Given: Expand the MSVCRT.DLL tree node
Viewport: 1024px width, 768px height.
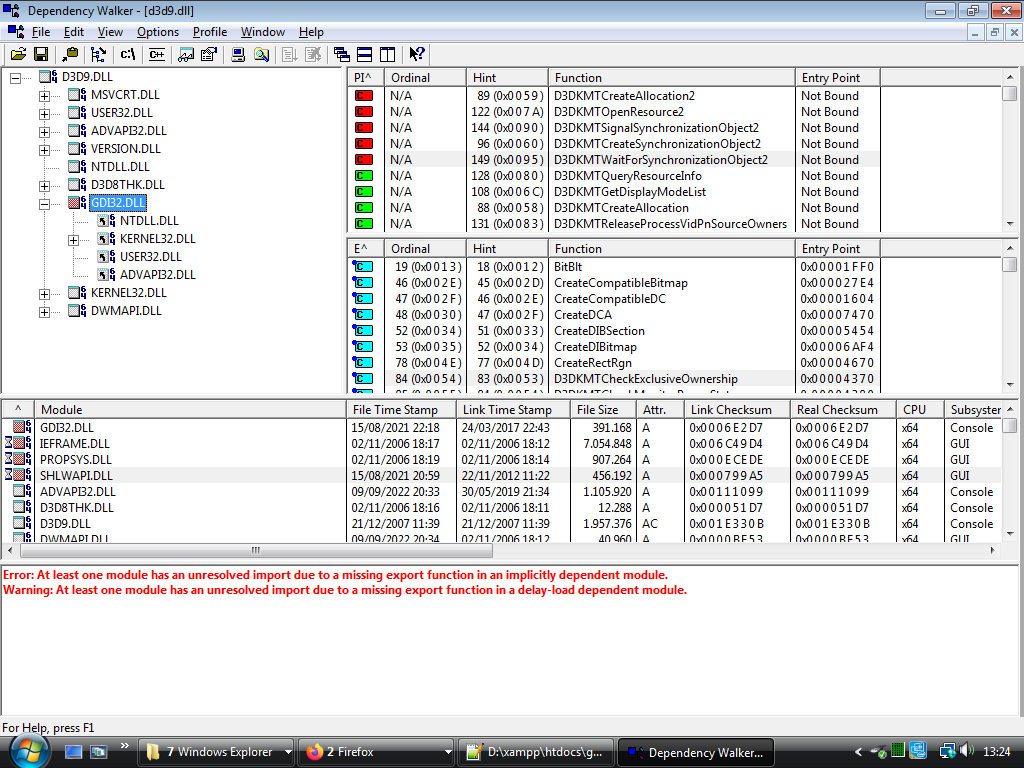Looking at the screenshot, I should pos(44,96).
